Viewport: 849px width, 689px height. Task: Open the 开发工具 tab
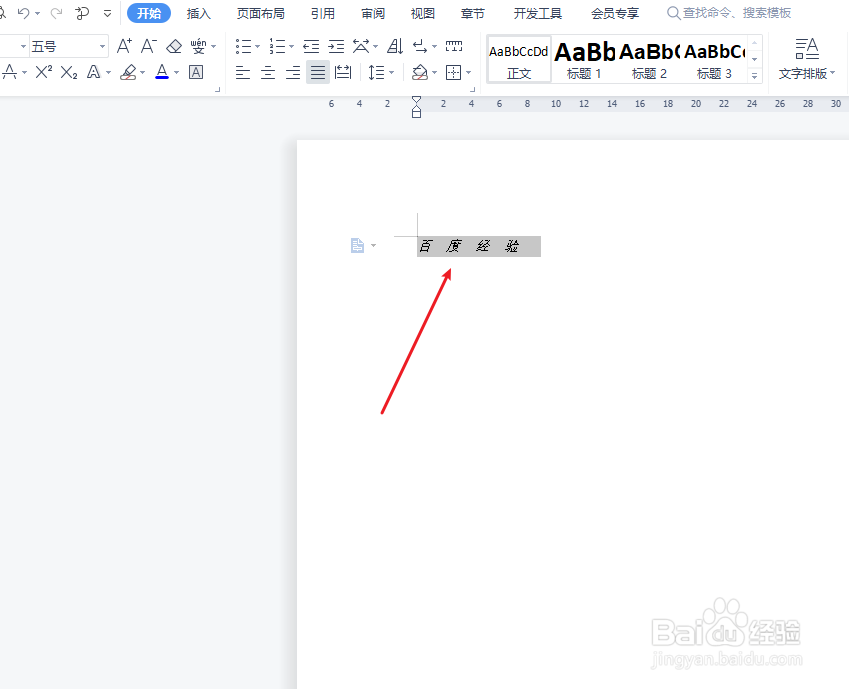(x=538, y=13)
